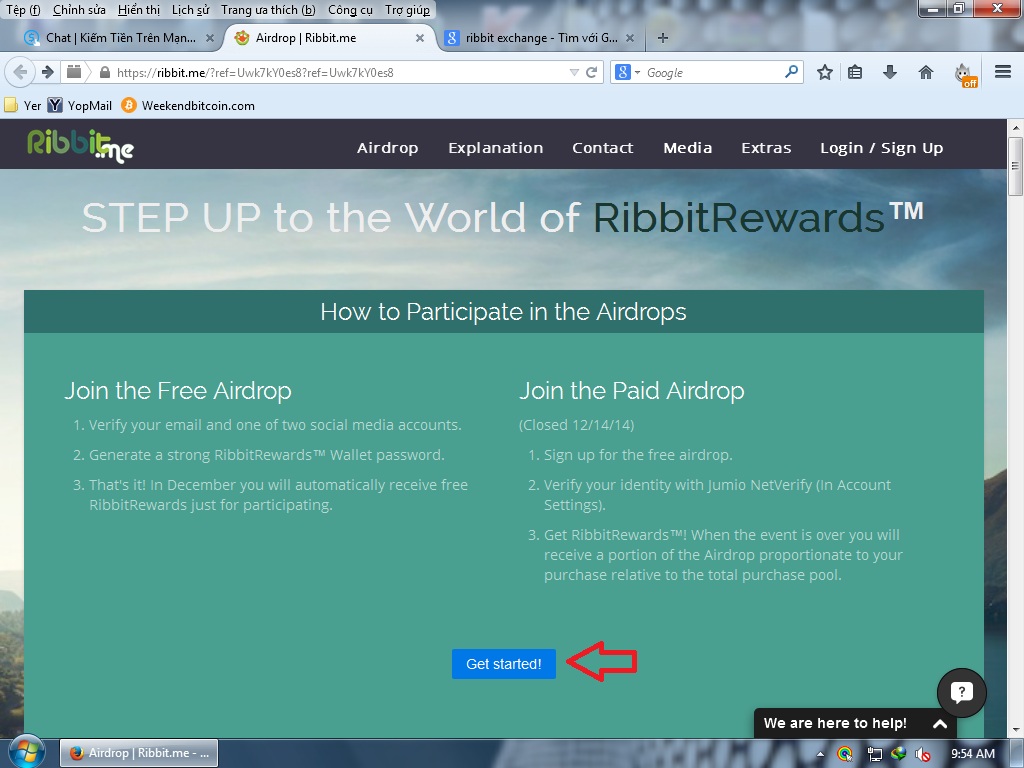
Task: Click the Windows Start orb
Action: pyautogui.click(x=25, y=752)
